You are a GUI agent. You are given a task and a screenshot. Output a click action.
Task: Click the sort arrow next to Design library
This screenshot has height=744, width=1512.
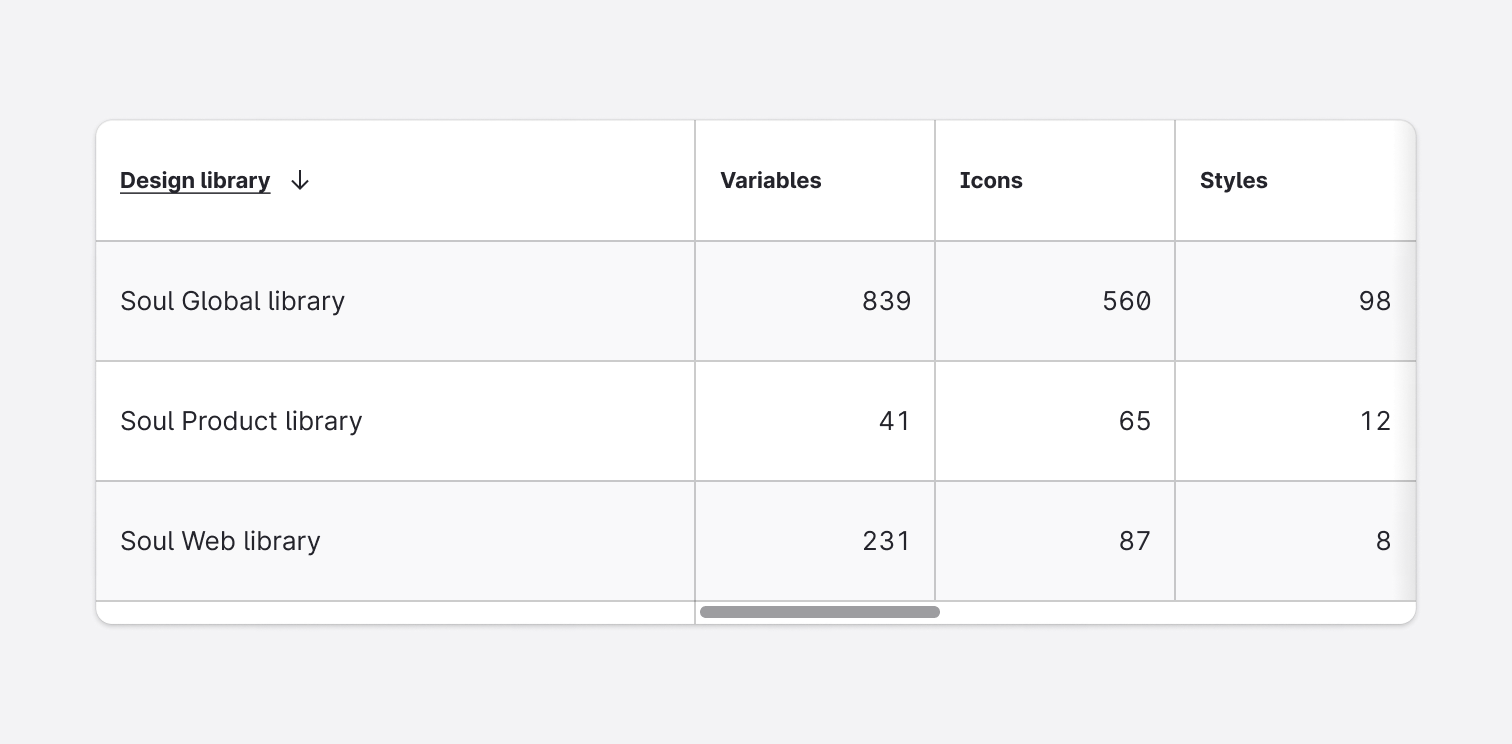299,180
